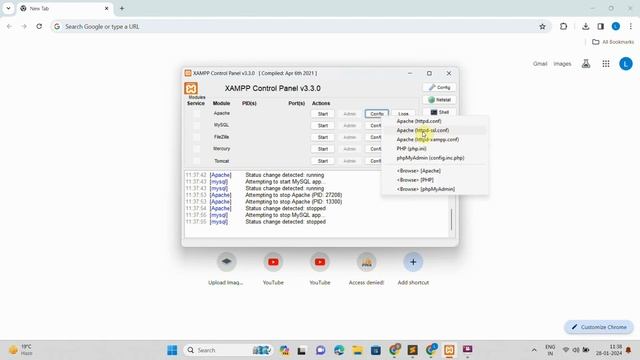
Task: Open Shell in XAMPP panel
Action: [x=439, y=112]
